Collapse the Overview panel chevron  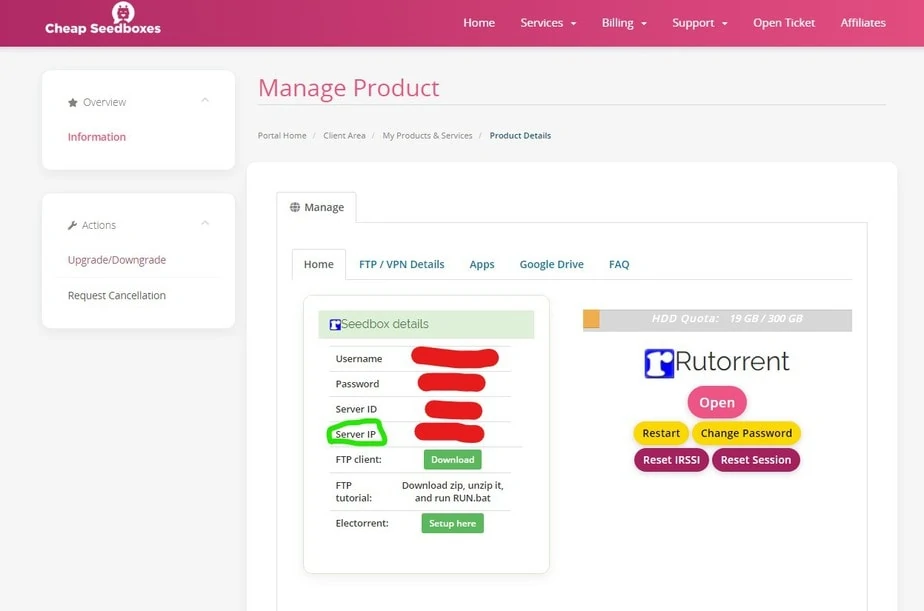pyautogui.click(x=205, y=100)
